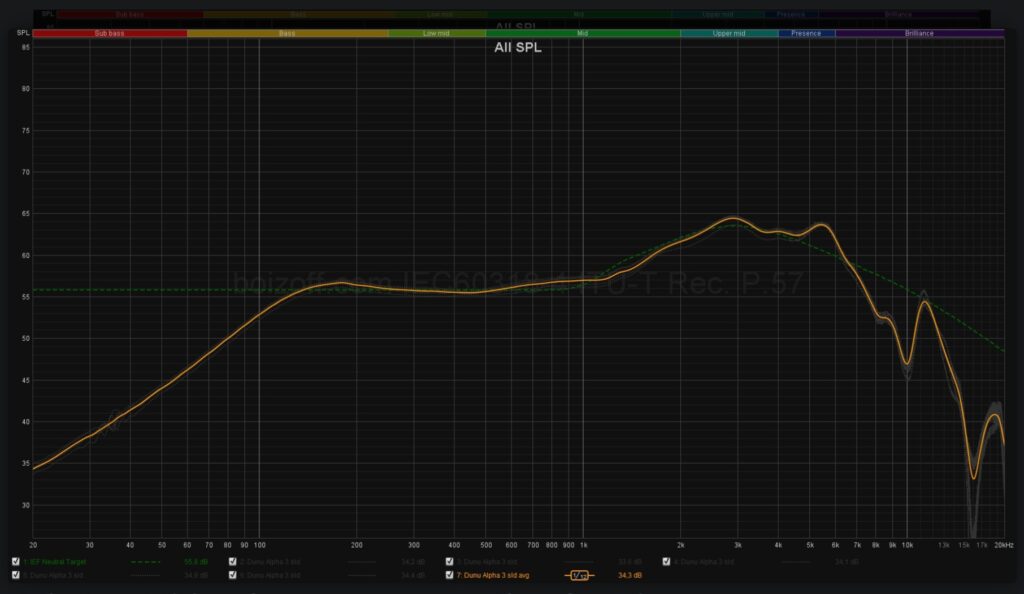Screen dimensions: 1024x594
Task: Click the SPL axis label at top left
Action: click(x=23, y=33)
